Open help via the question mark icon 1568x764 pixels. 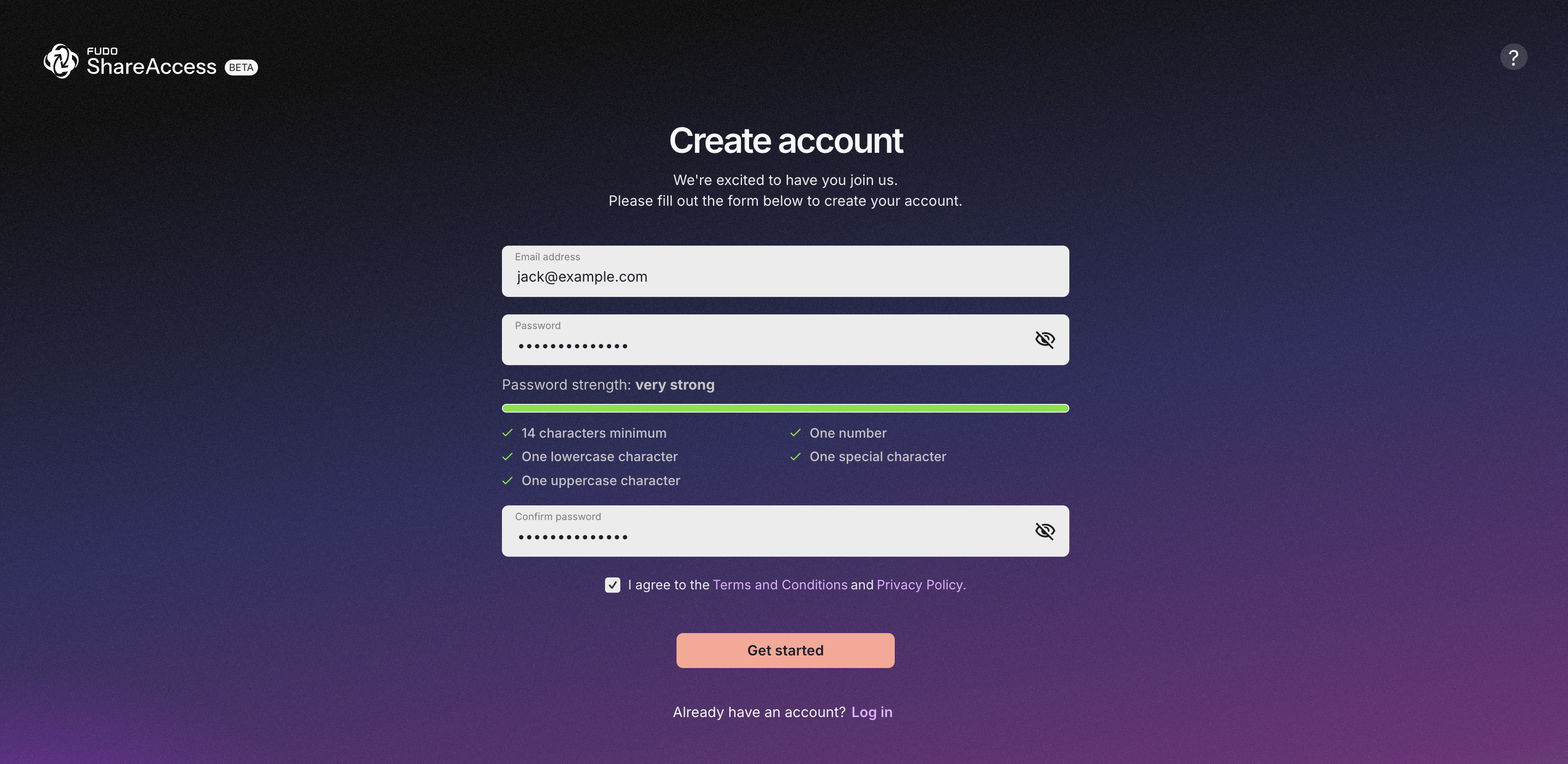(x=1513, y=57)
